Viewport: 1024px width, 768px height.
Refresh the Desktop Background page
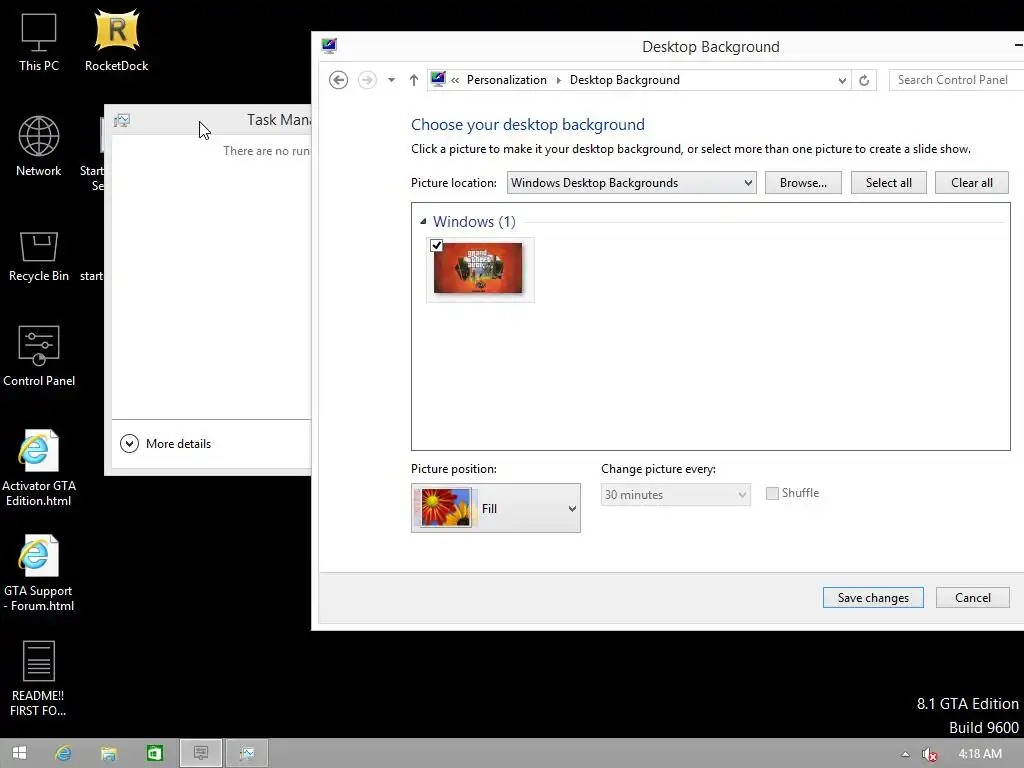coord(864,80)
